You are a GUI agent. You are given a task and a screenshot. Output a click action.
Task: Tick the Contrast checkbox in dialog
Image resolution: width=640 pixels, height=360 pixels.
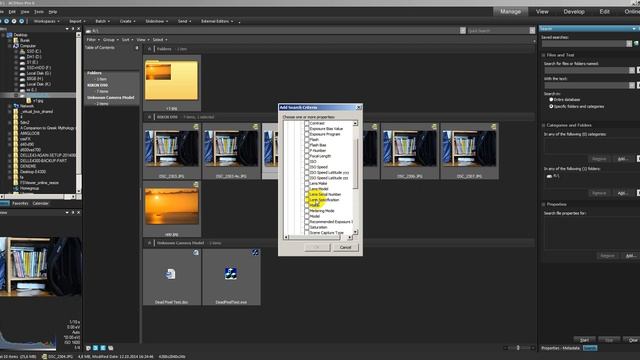307,123
